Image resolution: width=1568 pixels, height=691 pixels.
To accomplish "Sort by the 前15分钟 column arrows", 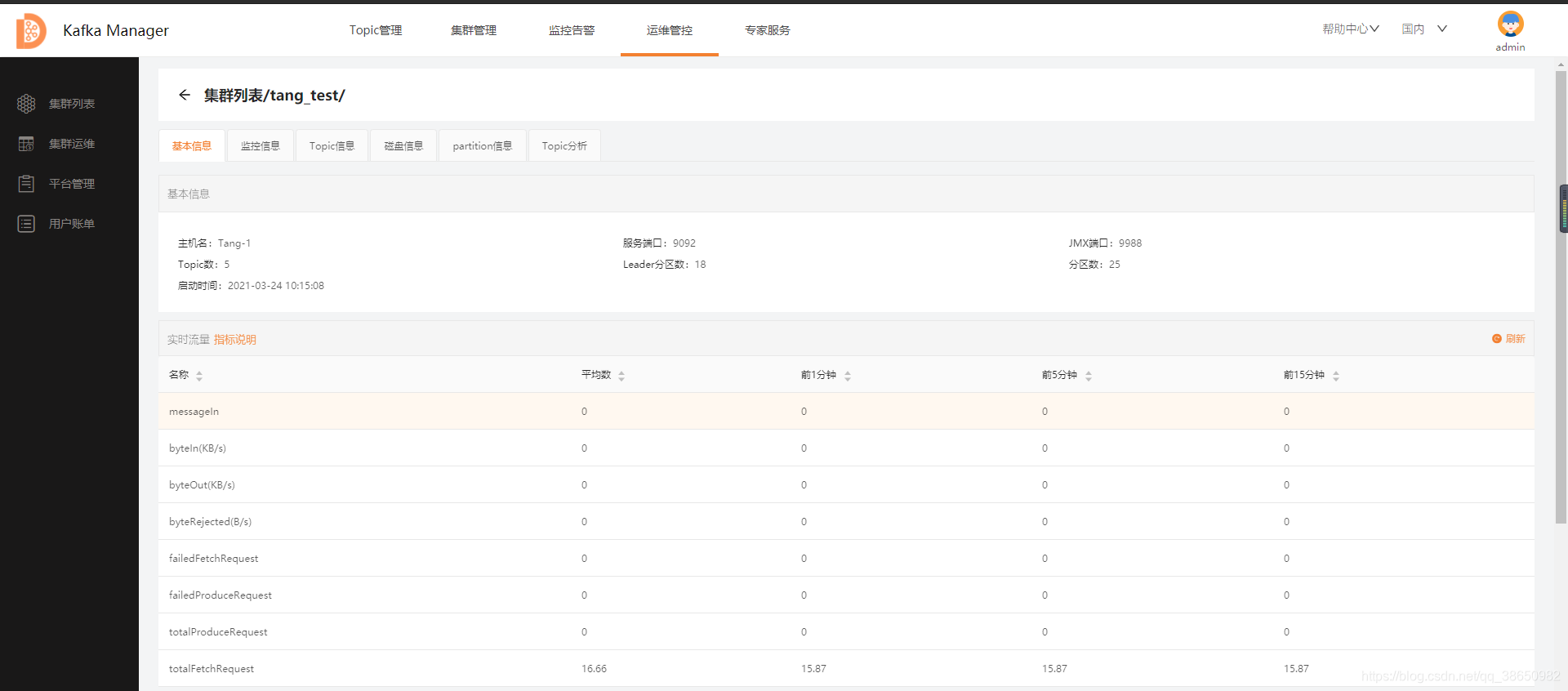I will click(x=1336, y=376).
